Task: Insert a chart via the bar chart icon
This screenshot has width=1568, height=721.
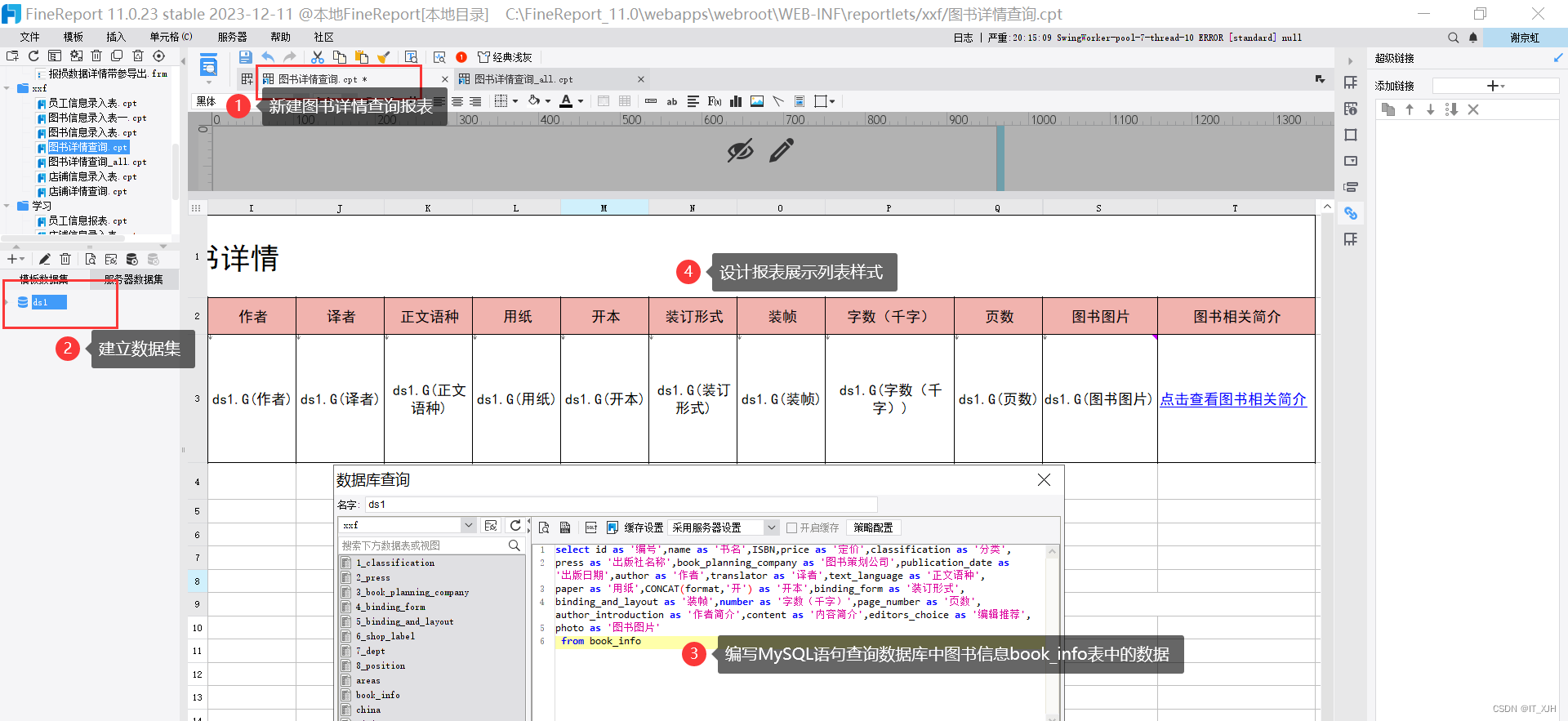Action: click(736, 101)
